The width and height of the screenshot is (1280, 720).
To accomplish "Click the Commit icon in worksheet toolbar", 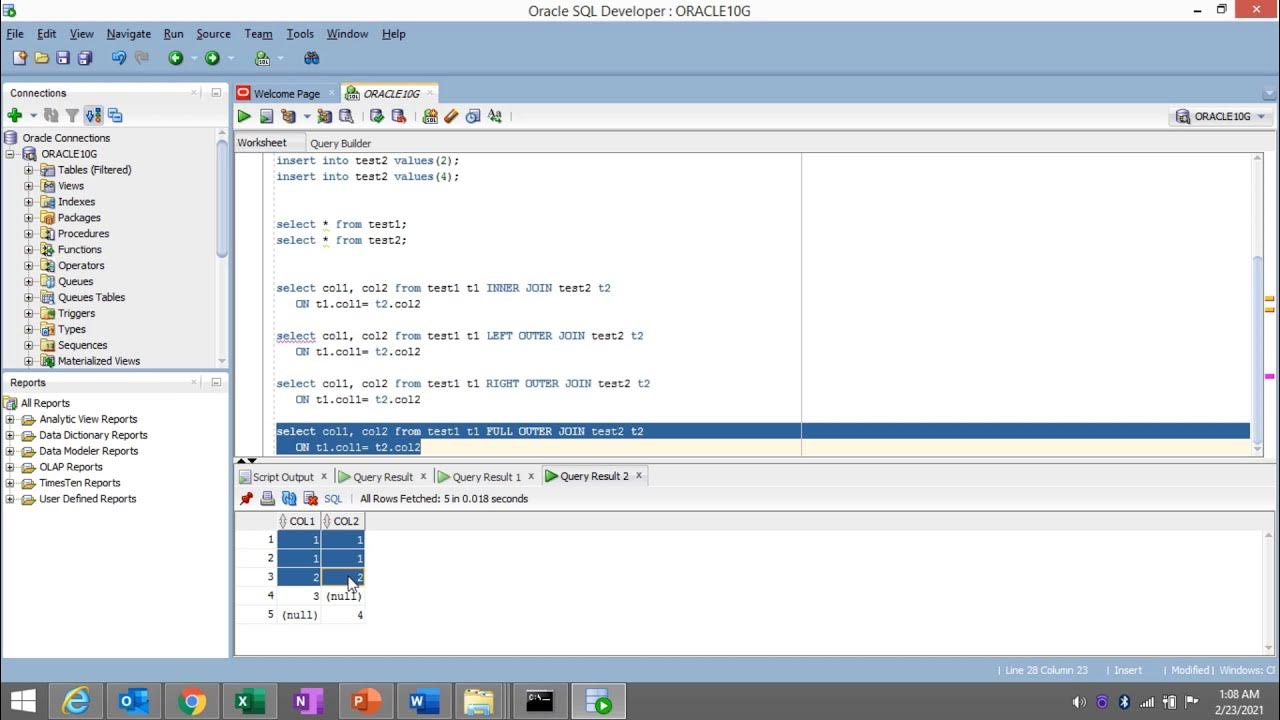I will pyautogui.click(x=377, y=116).
